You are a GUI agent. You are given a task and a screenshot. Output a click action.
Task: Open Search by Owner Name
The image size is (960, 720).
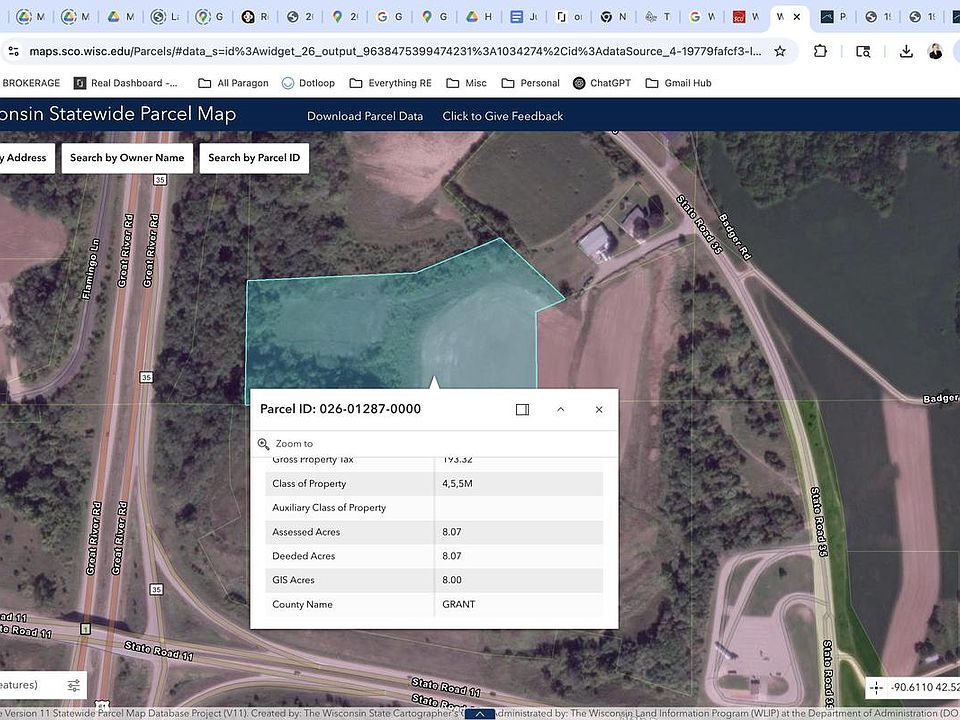click(127, 158)
